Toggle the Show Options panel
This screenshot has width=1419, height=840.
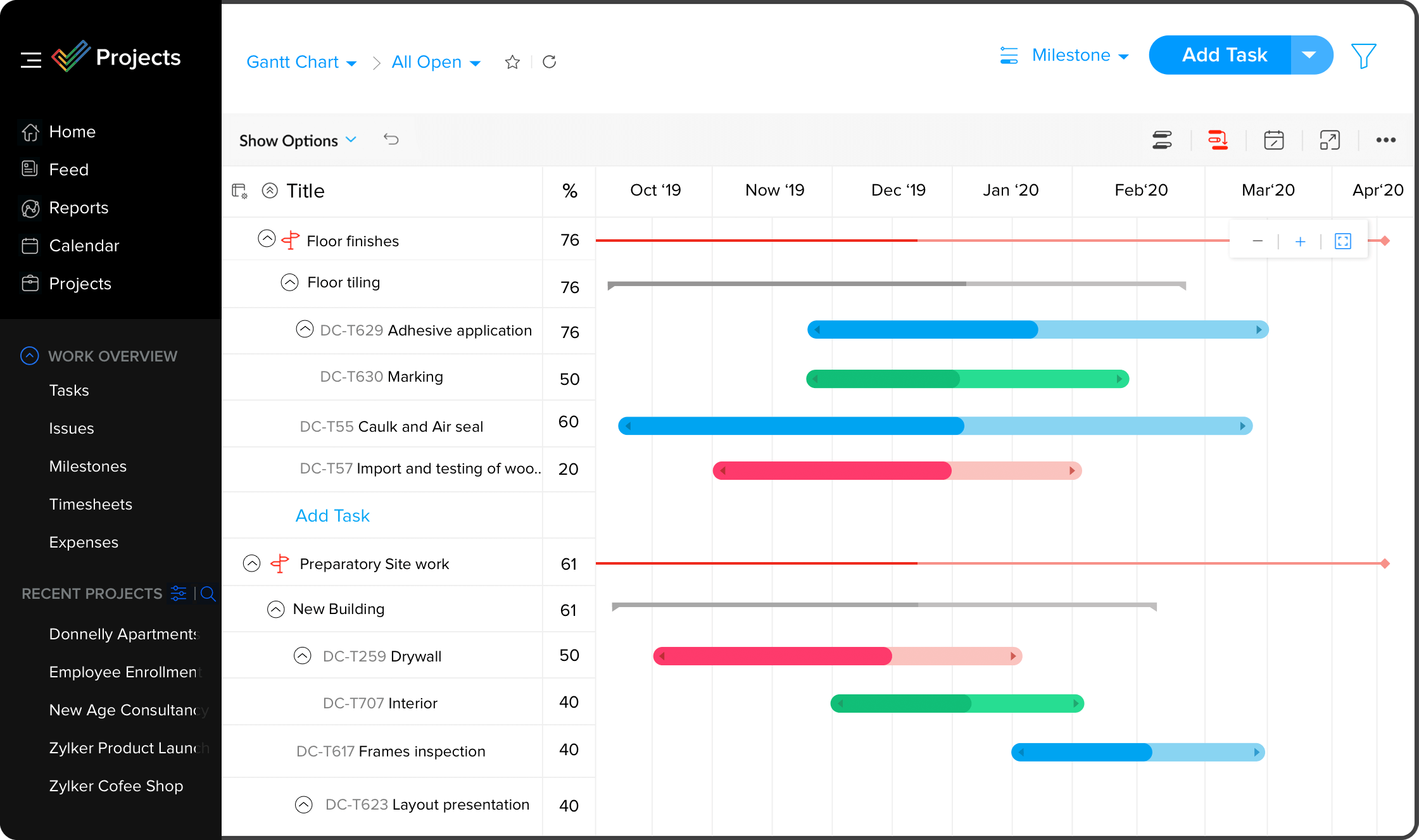[298, 140]
